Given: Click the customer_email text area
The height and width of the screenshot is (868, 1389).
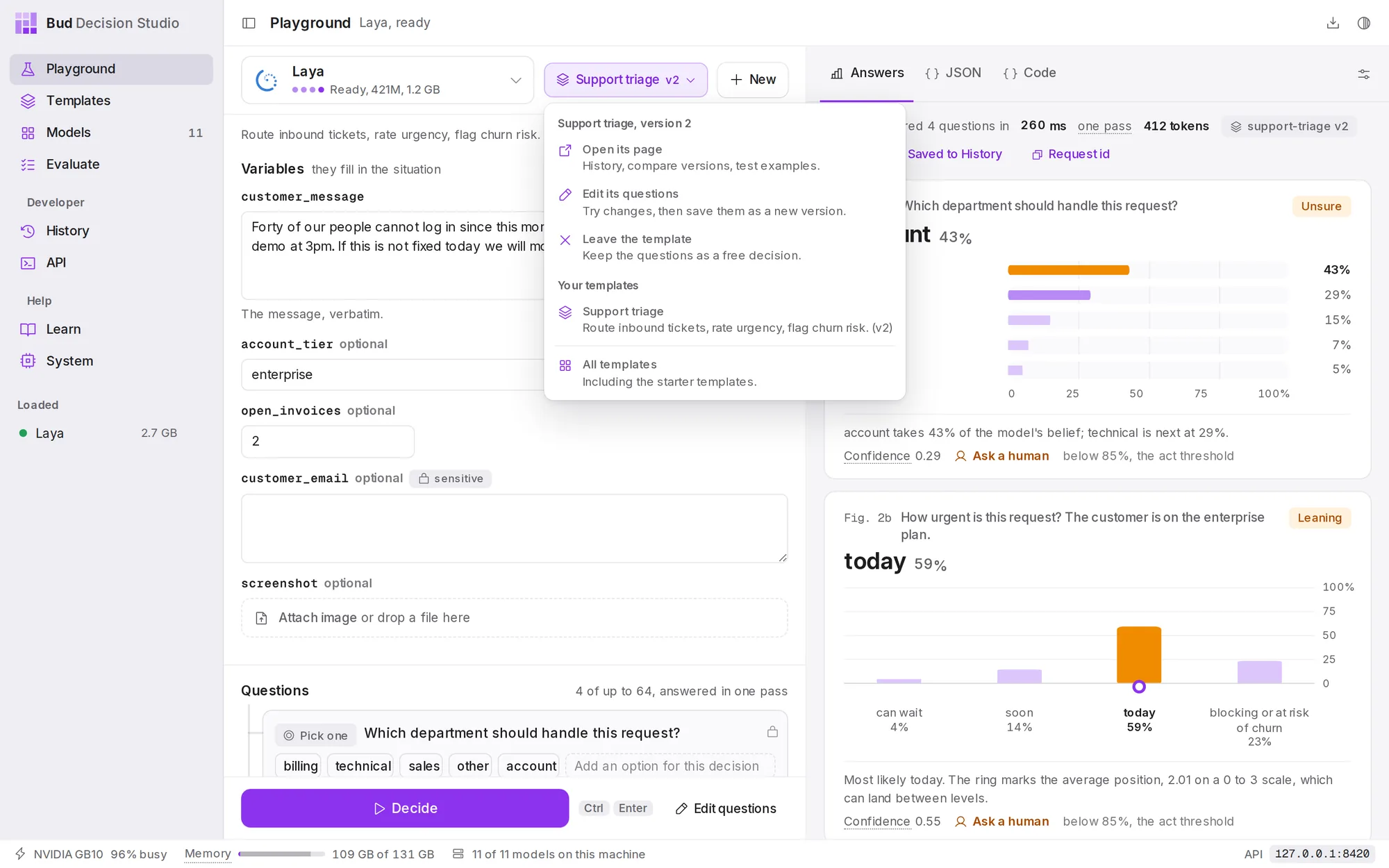Looking at the screenshot, I should click(515, 528).
